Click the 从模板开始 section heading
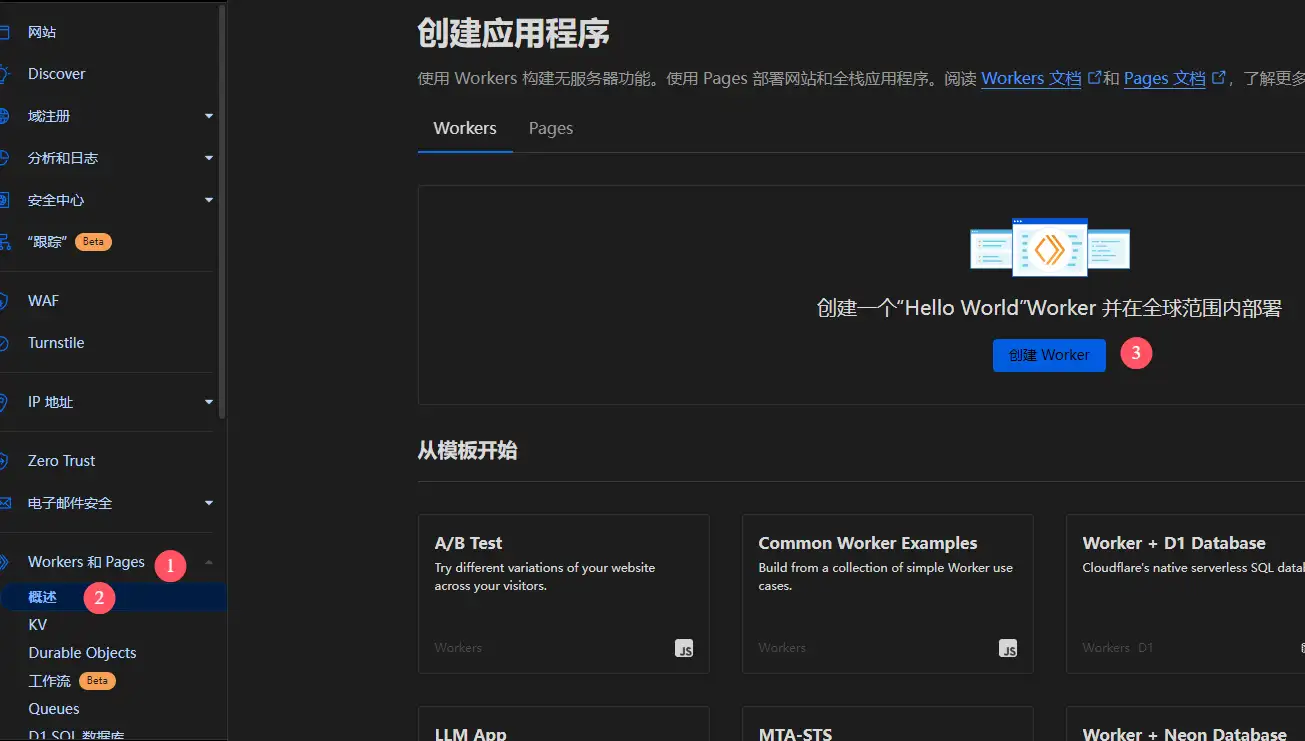 (x=467, y=450)
